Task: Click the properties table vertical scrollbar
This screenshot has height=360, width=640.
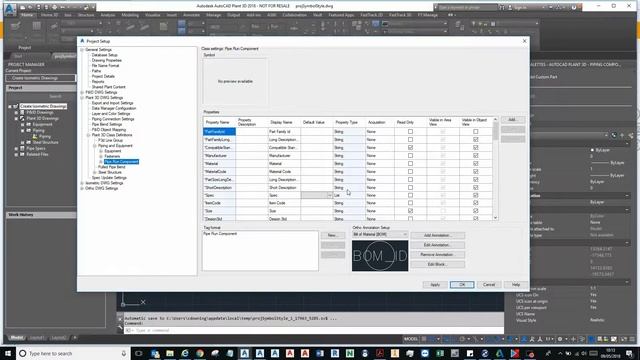Action: tap(496, 169)
